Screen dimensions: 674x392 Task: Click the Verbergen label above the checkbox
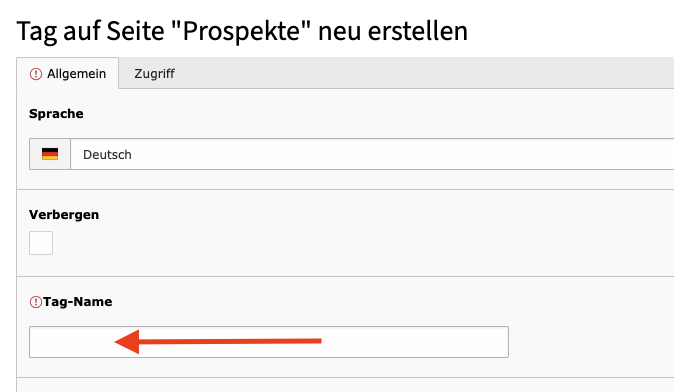tap(64, 214)
